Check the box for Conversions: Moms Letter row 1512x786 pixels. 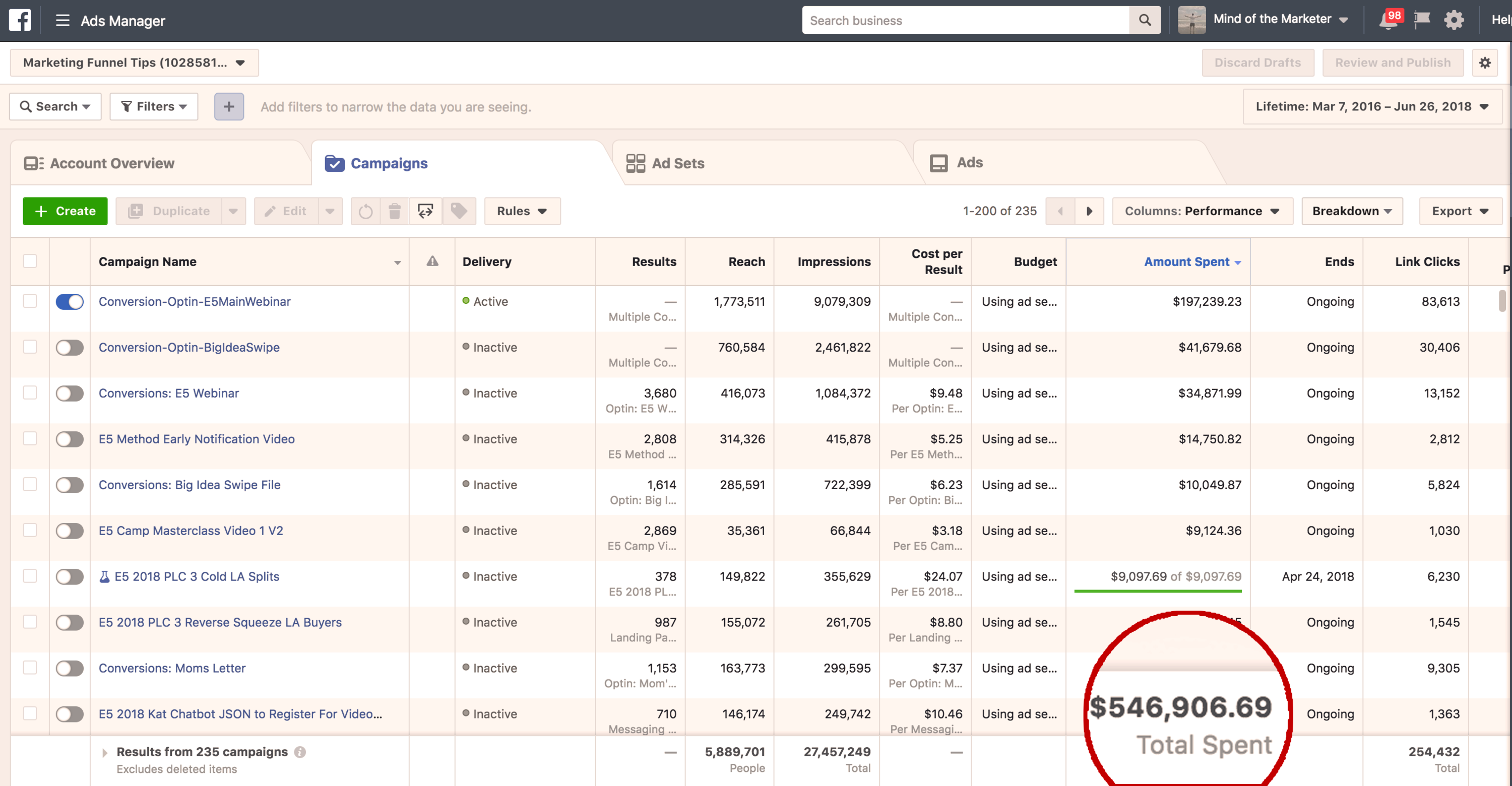30,668
